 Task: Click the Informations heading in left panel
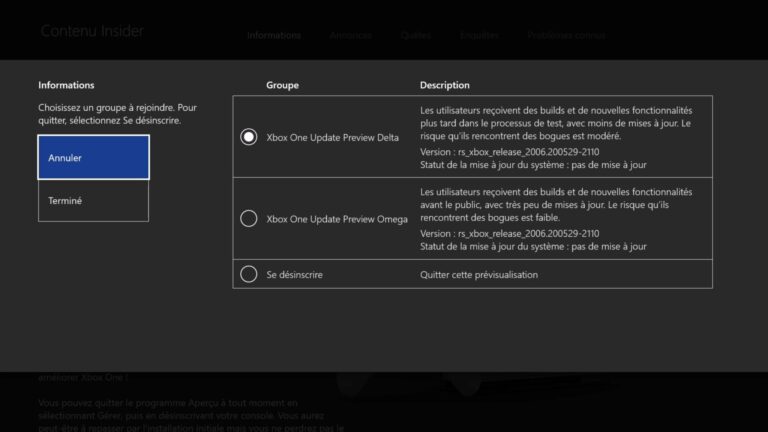[x=66, y=85]
